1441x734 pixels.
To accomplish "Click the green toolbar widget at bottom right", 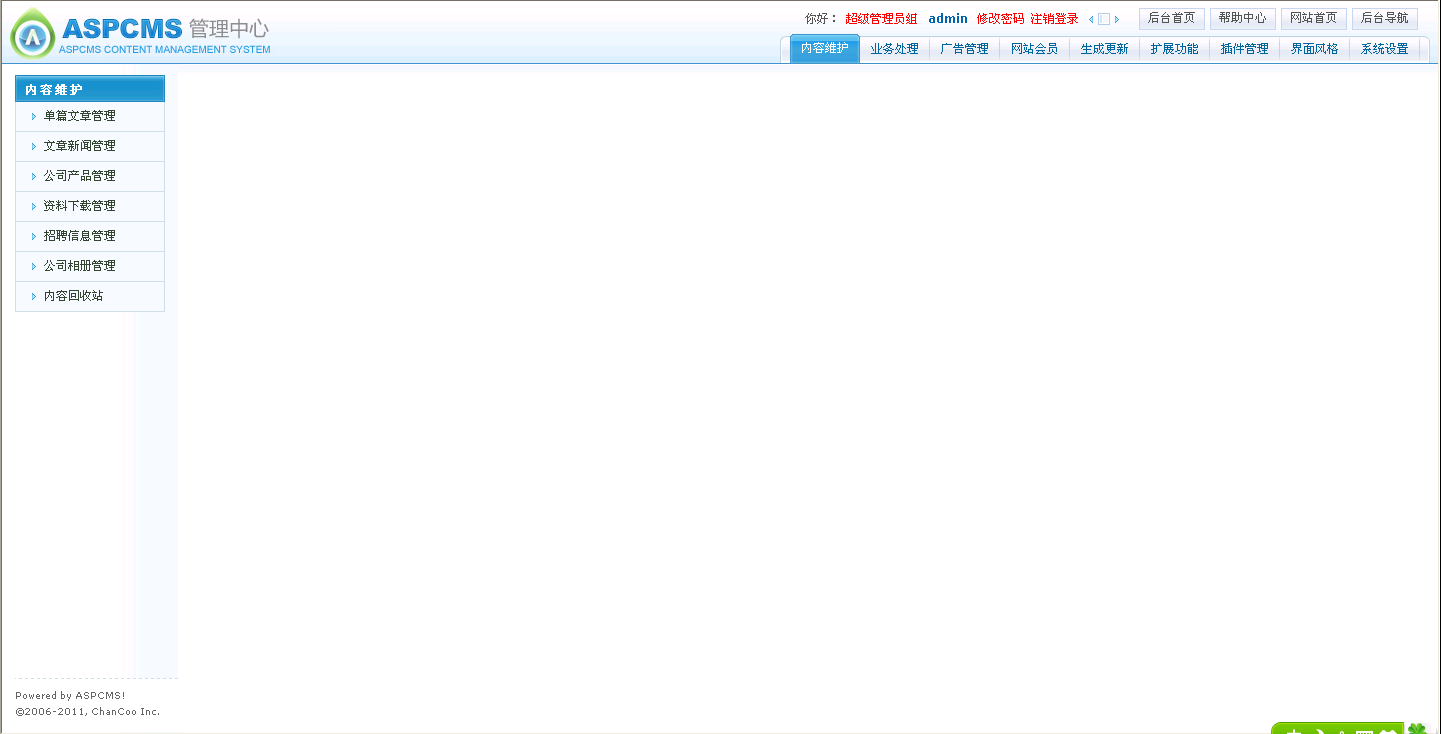I will click(x=1338, y=729).
